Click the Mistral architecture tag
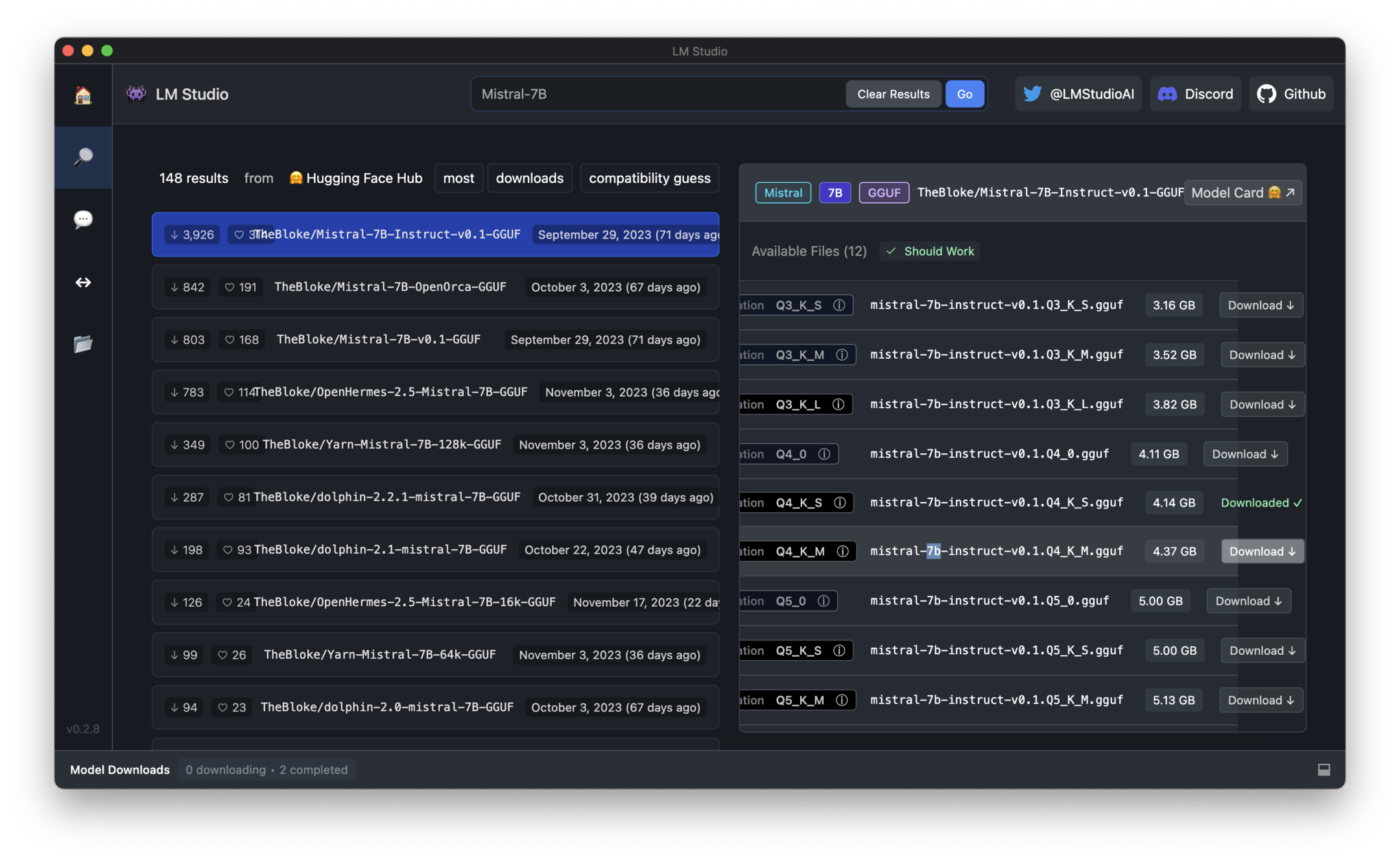Image resolution: width=1400 pixels, height=861 pixels. point(783,193)
